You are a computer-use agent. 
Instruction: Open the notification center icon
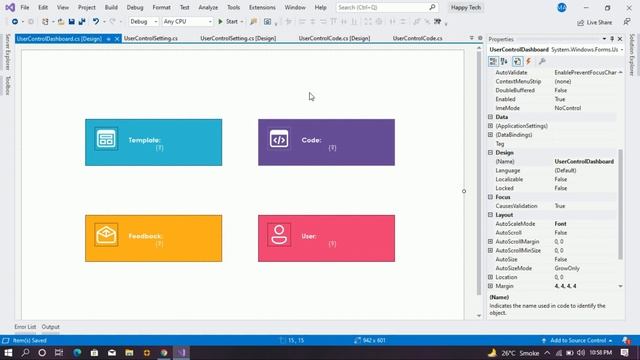(x=625, y=353)
